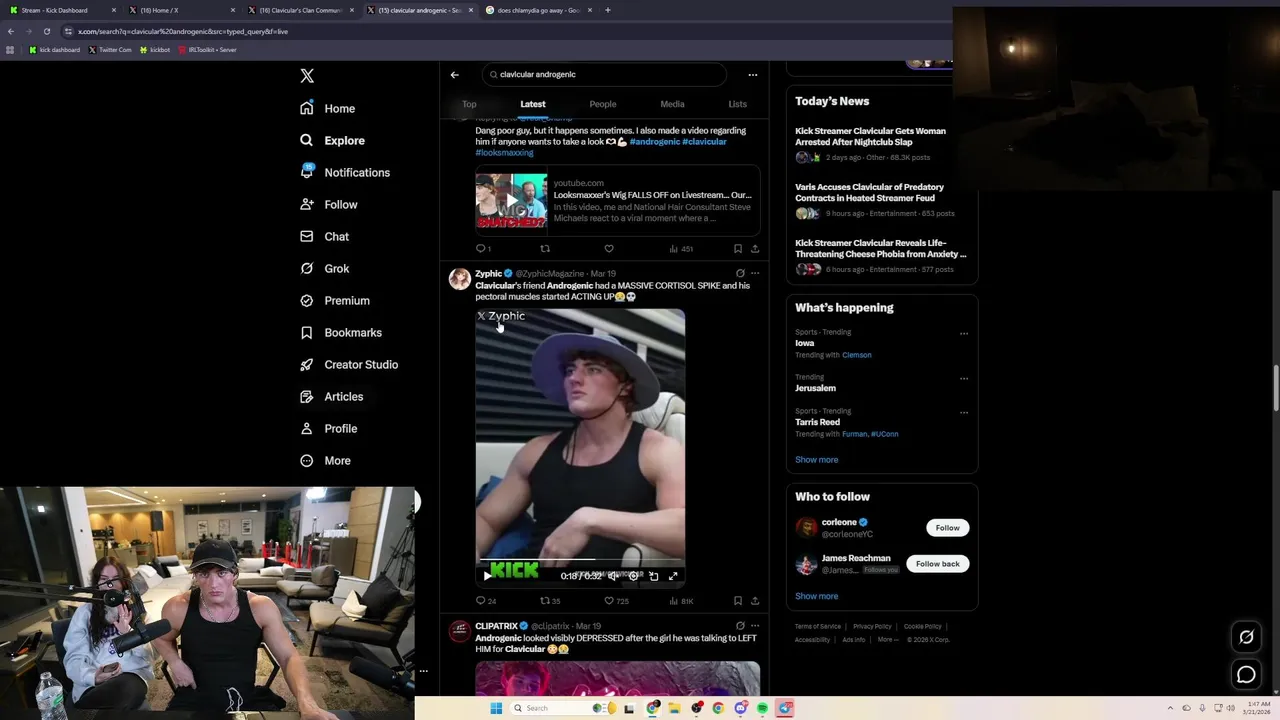Image resolution: width=1280 pixels, height=720 pixels.
Task: Show hidden system tray icons
Action: pyautogui.click(x=1172, y=708)
